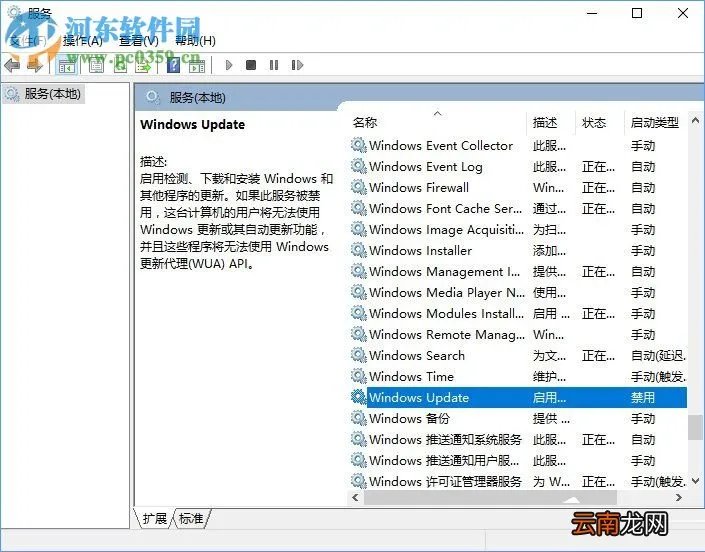This screenshot has width=705, height=552.
Task: Click the horizontal scrollbar thumb
Action: [x=491, y=498]
